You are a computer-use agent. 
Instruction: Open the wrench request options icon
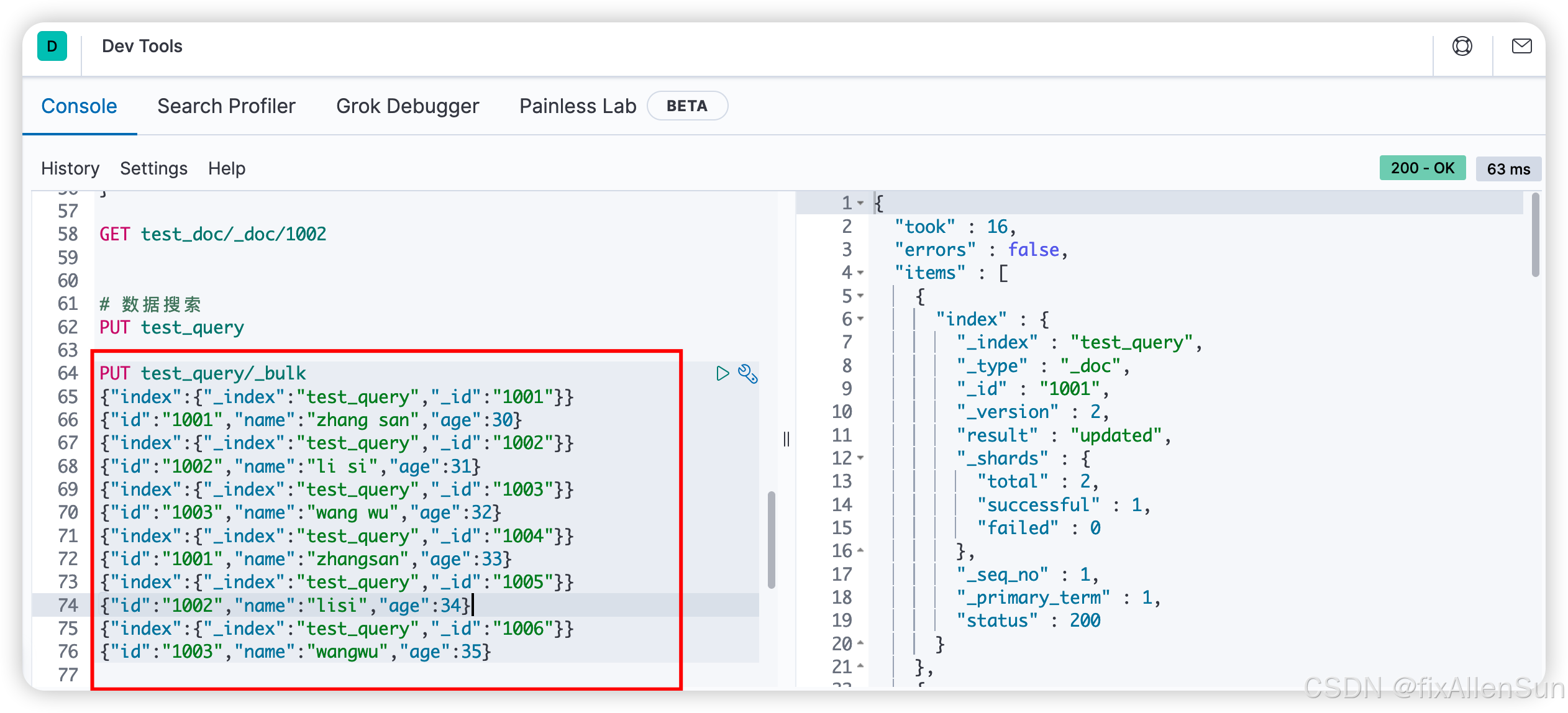coord(747,373)
